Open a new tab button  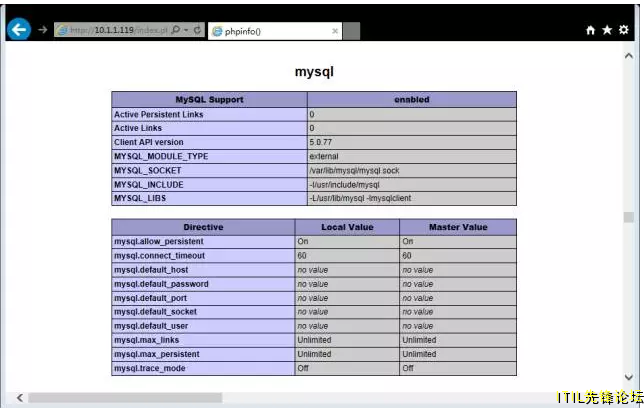[351, 31]
